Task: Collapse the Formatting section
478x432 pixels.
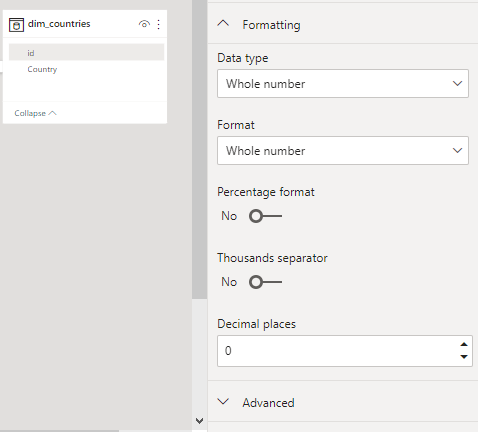Action: (x=223, y=24)
